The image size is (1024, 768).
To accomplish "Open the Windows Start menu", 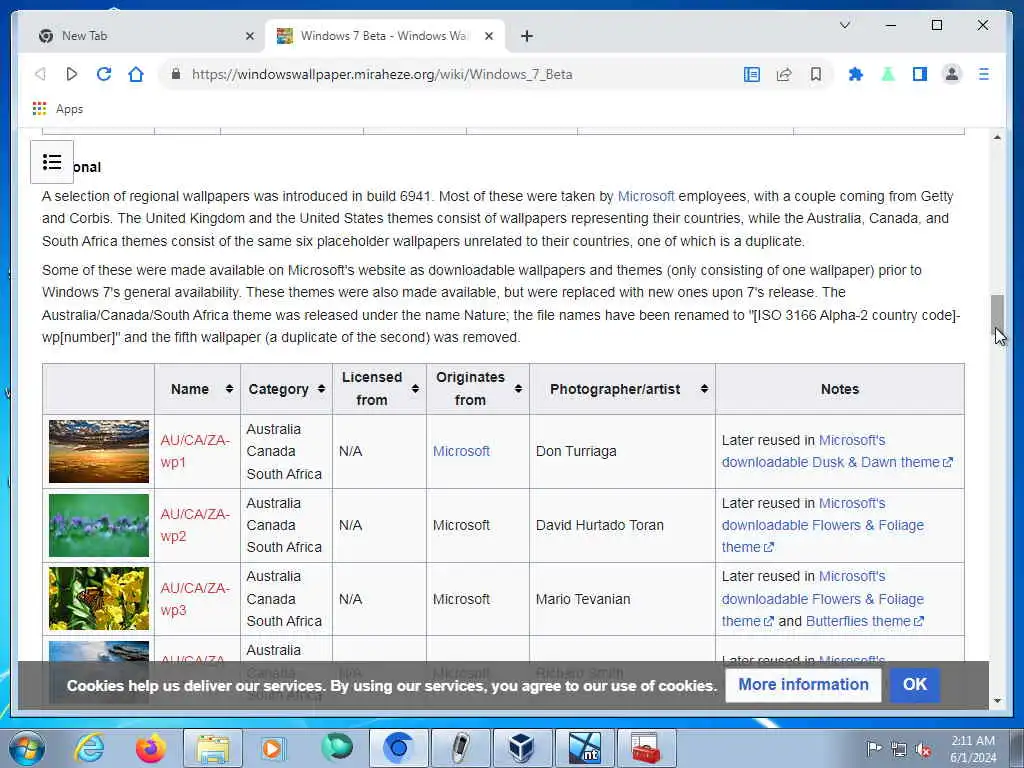I will pos(26,748).
